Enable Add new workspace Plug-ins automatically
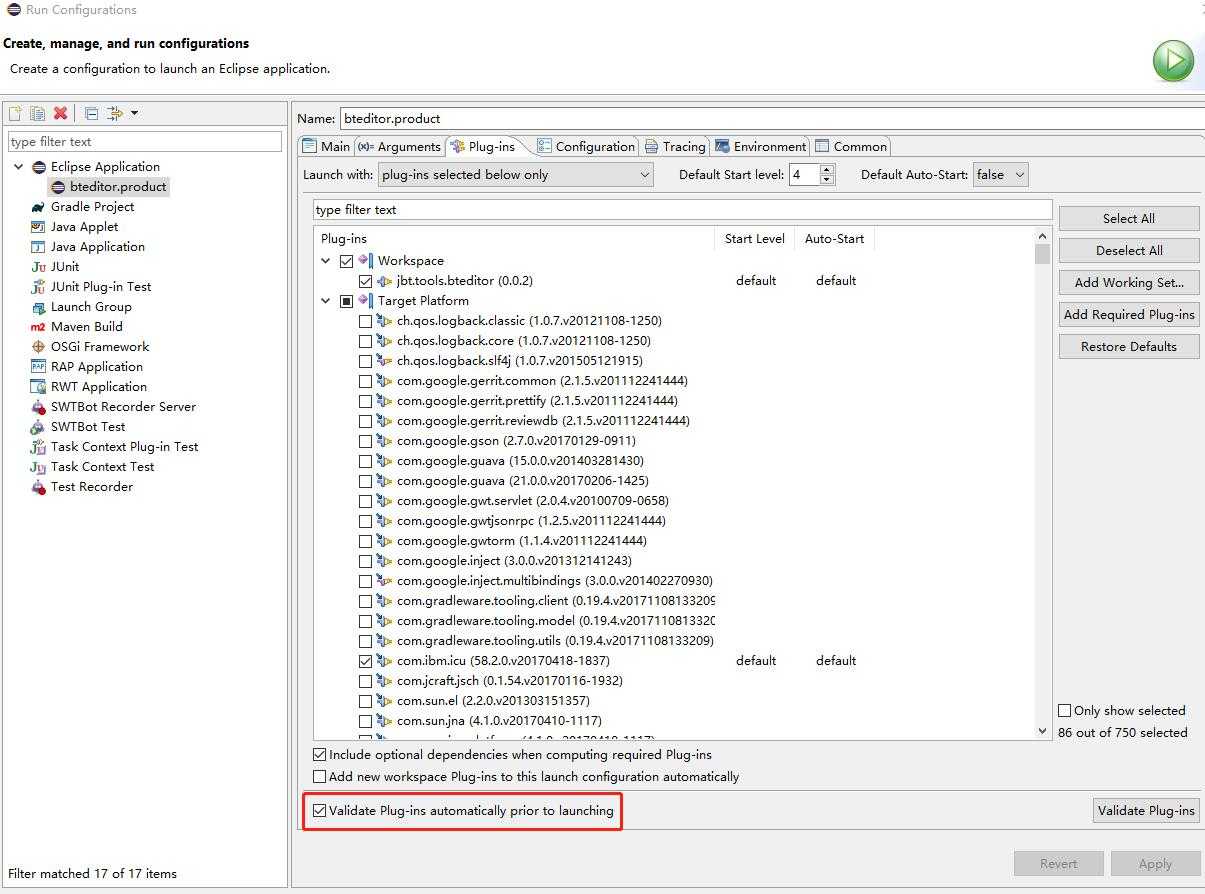This screenshot has height=894, width=1205. click(x=320, y=777)
